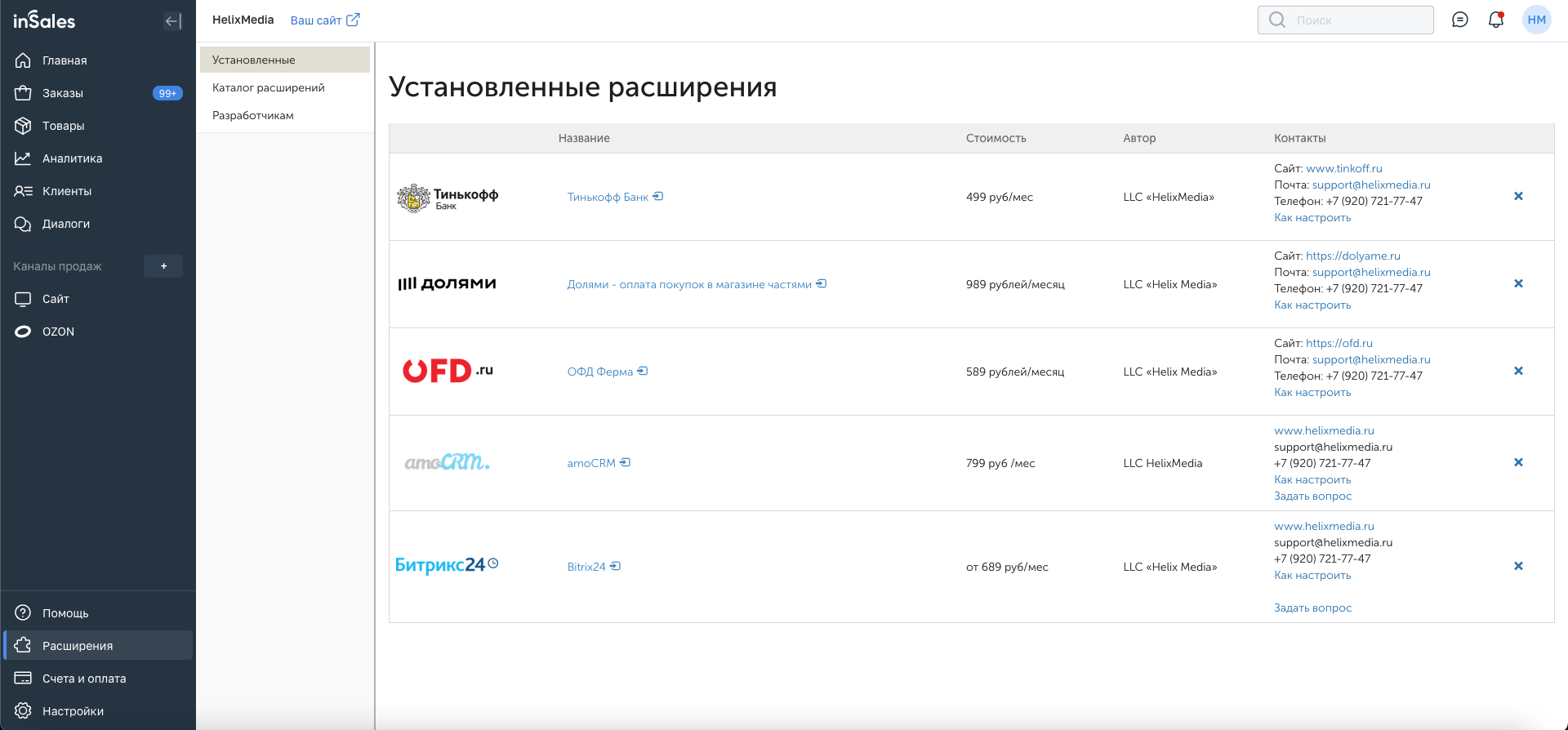
Task: Open the notifications bell
Action: tap(1495, 20)
